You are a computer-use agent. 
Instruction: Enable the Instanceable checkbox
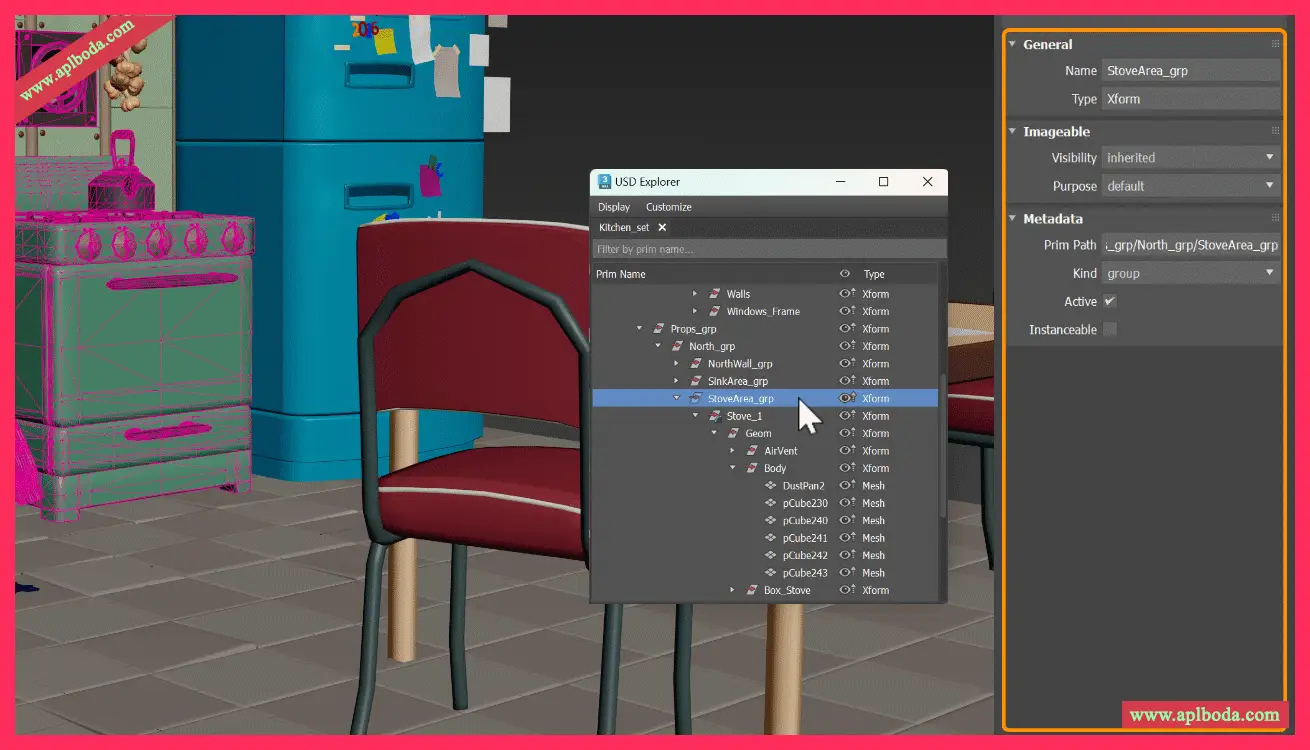(1110, 330)
